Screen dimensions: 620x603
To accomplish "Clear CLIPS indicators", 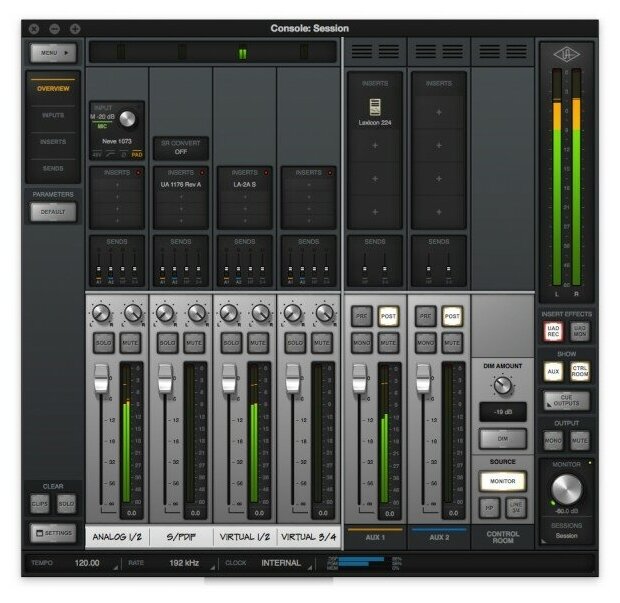I will click(40, 504).
